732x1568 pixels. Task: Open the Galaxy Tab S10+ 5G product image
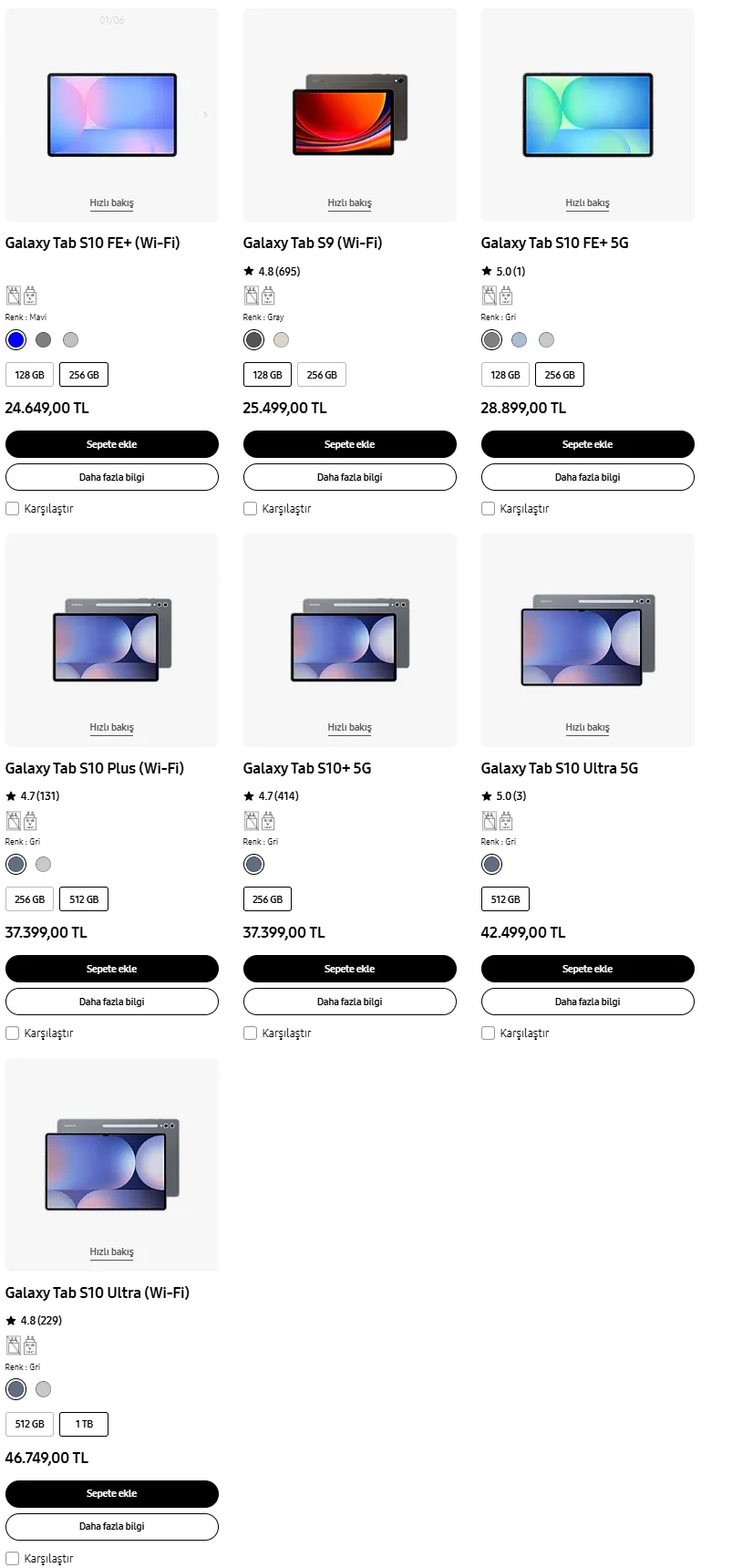tap(350, 639)
